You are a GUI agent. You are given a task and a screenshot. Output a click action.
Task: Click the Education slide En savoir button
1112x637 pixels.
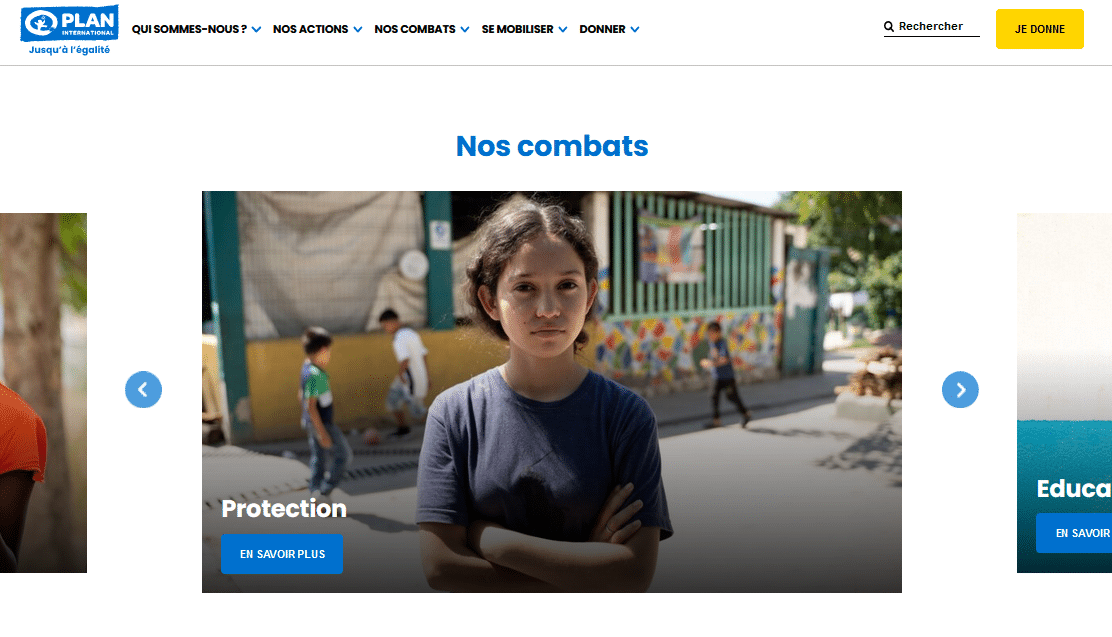coord(1074,533)
